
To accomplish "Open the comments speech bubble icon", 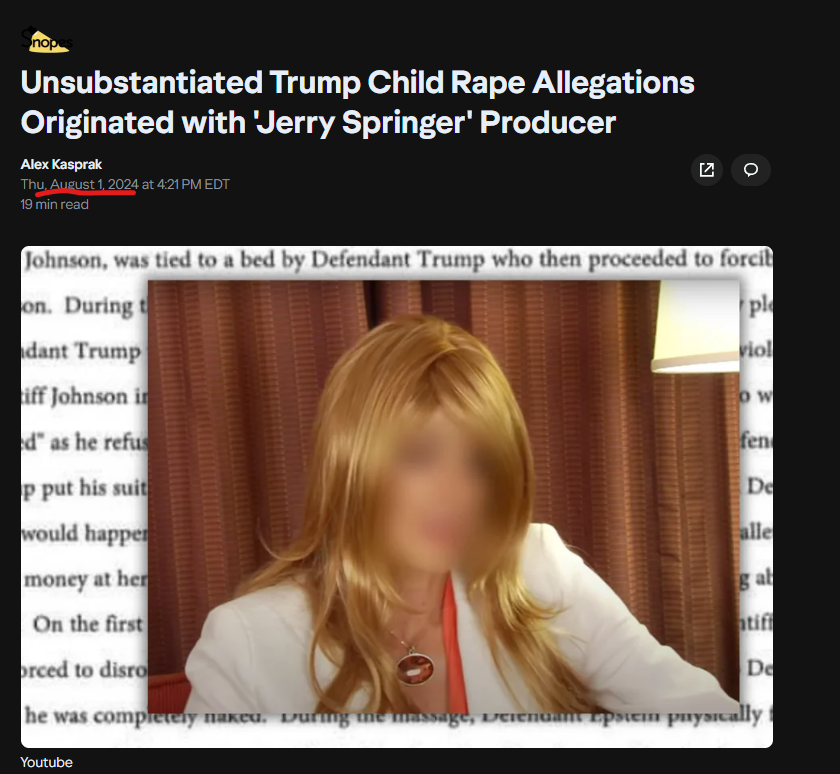I will coord(751,170).
